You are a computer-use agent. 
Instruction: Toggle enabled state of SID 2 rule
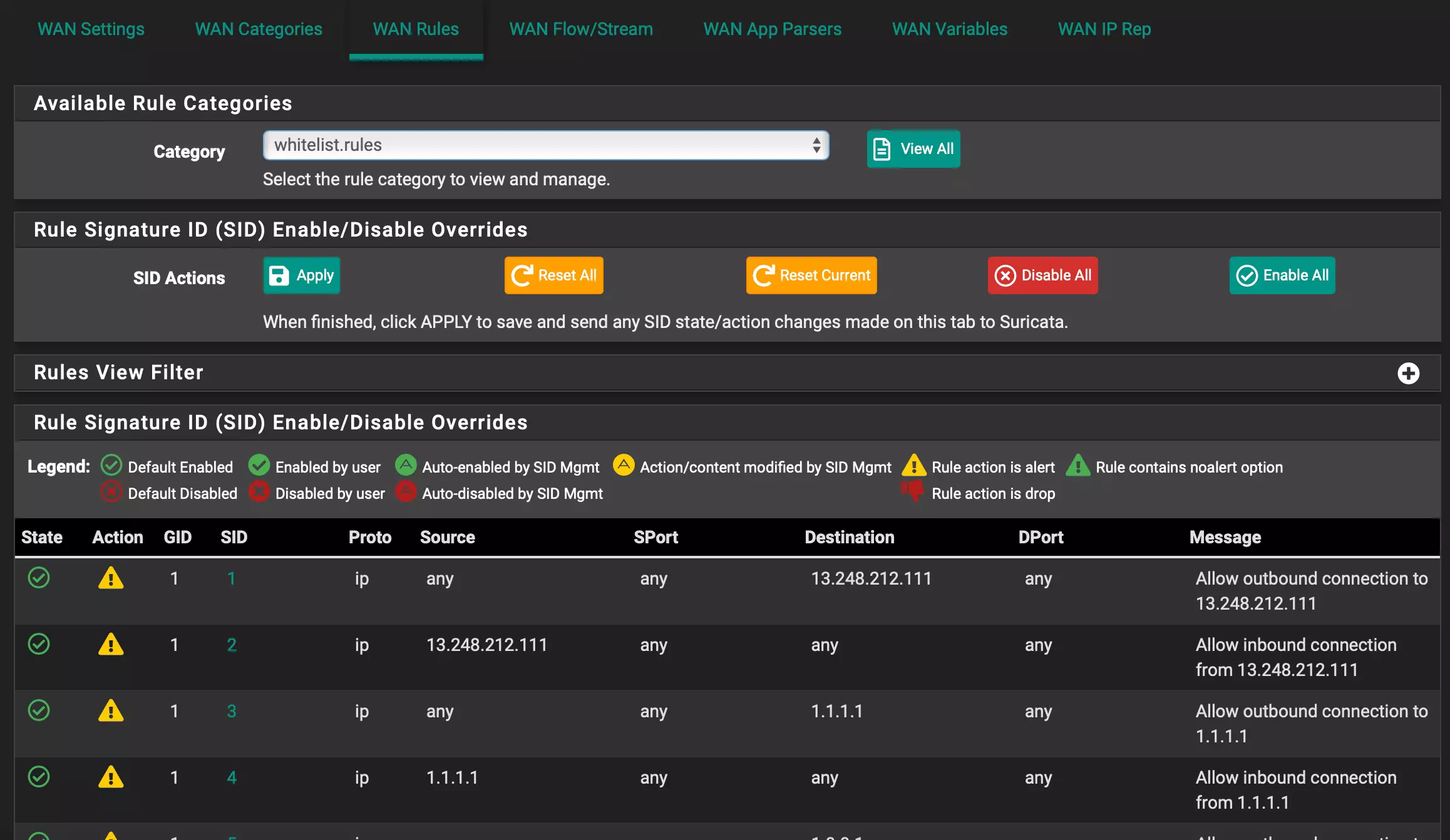click(x=39, y=644)
